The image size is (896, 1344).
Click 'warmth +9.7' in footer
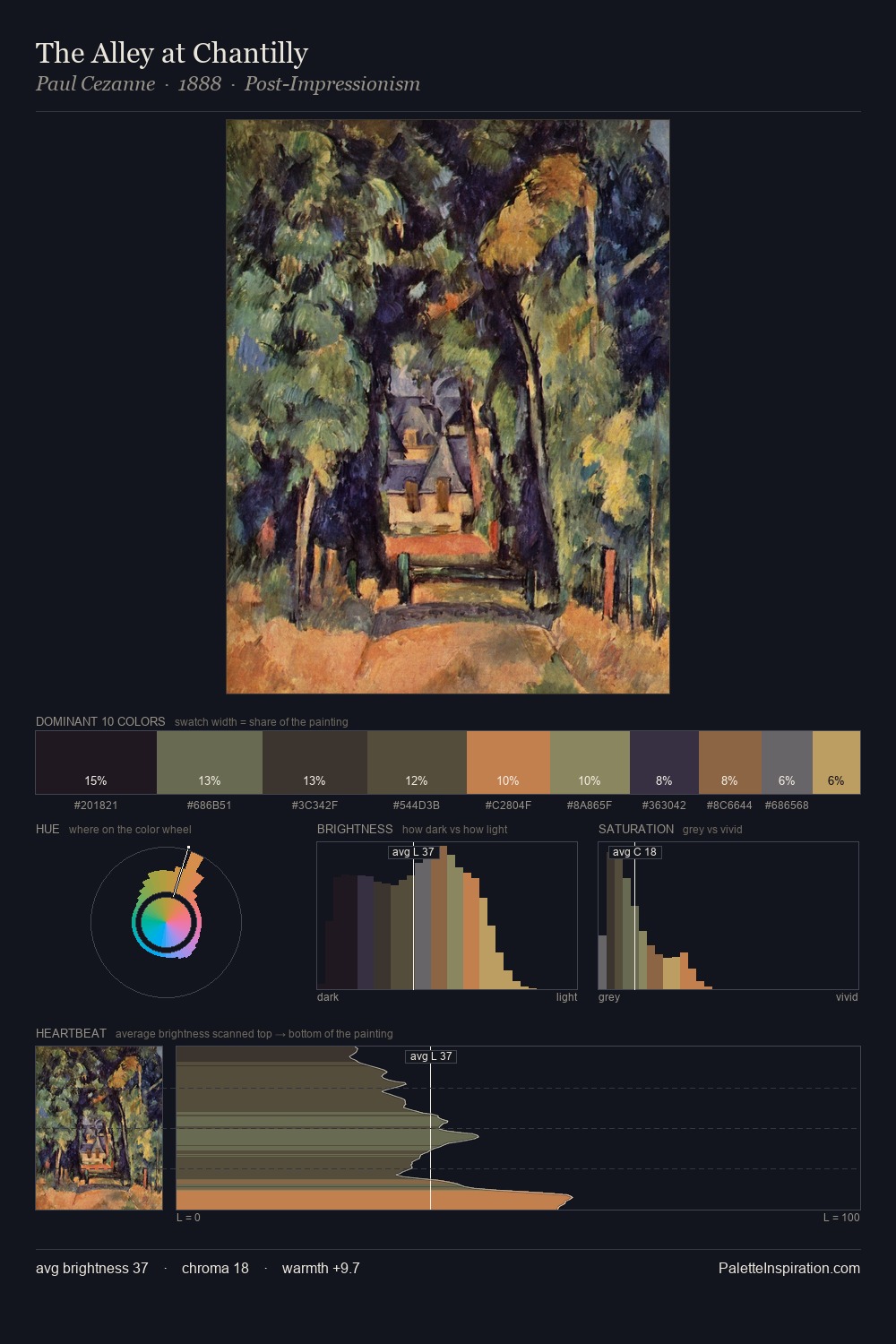pyautogui.click(x=321, y=1269)
